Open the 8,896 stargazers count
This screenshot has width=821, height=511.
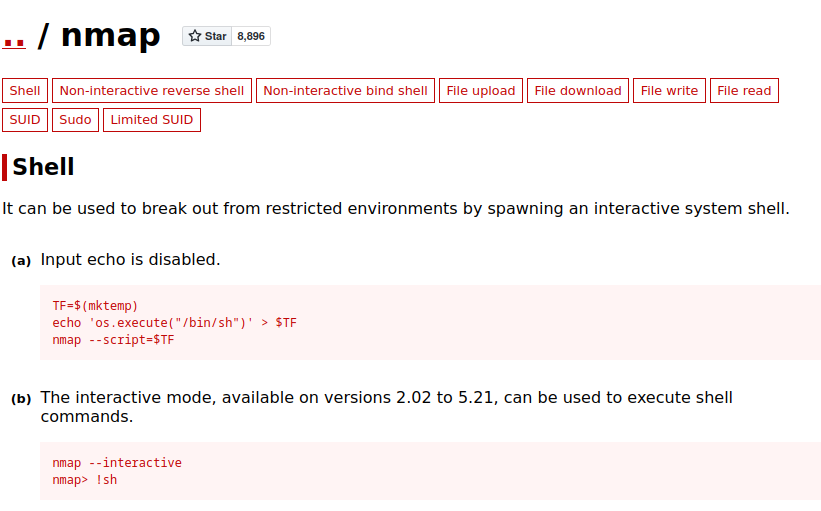251,36
